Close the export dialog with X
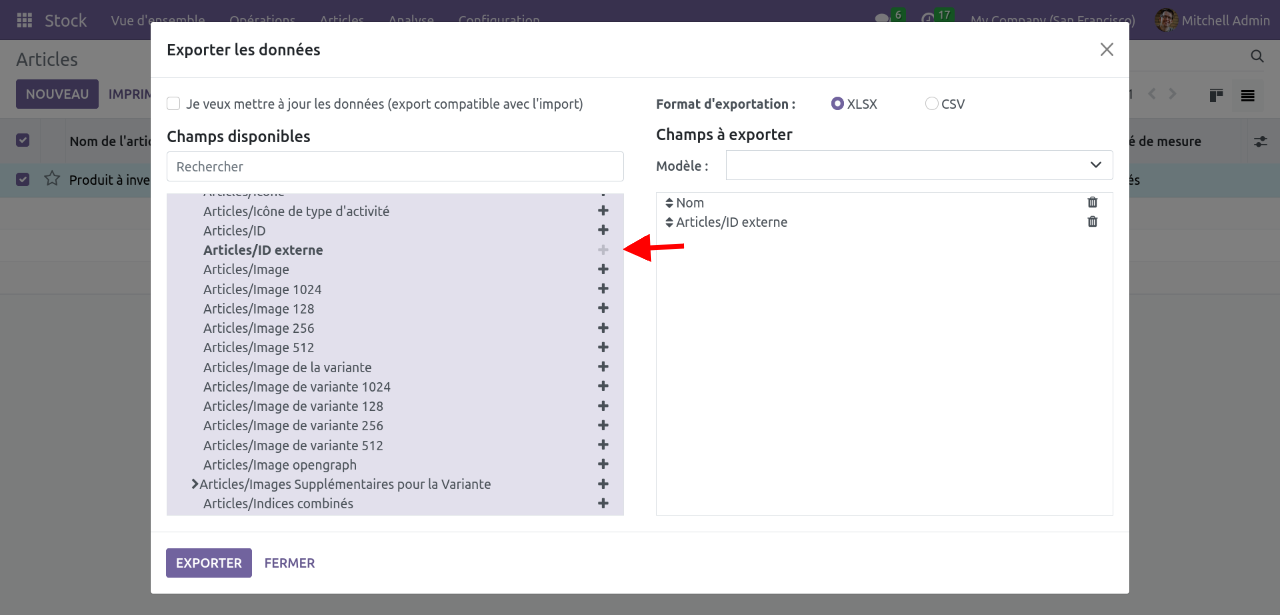This screenshot has width=1280, height=615. pos(1106,50)
